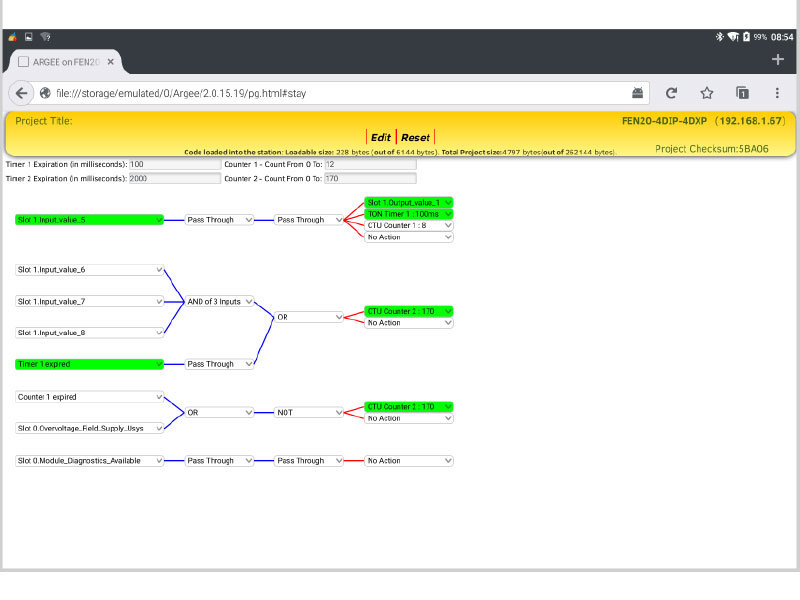Reload the page with refresh icon

[x=671, y=93]
